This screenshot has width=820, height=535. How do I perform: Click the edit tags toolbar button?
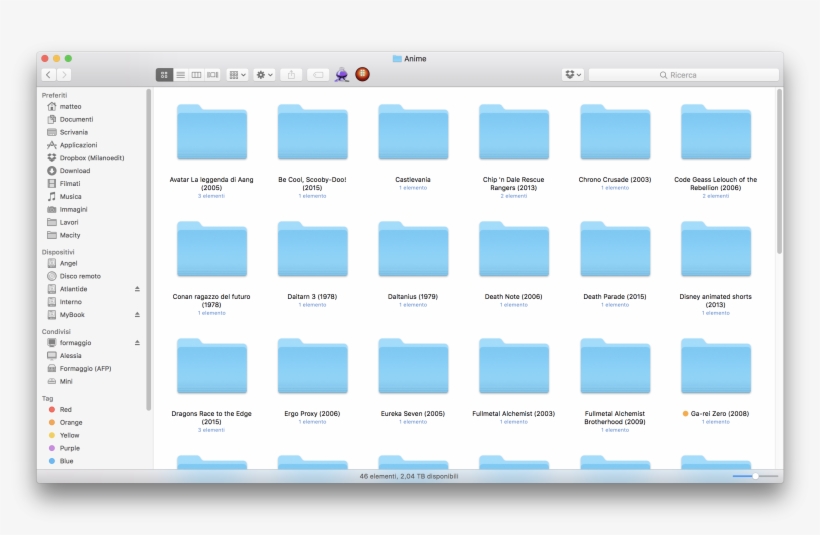click(318, 75)
